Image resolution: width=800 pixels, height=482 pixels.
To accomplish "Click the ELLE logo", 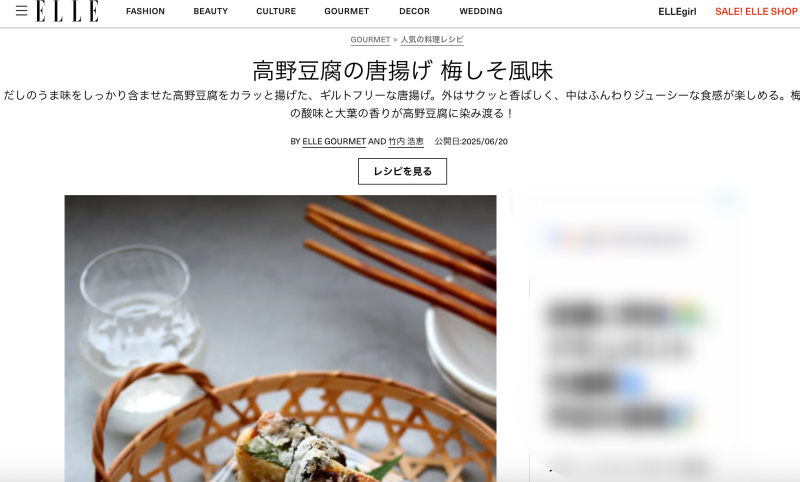I will (67, 11).
